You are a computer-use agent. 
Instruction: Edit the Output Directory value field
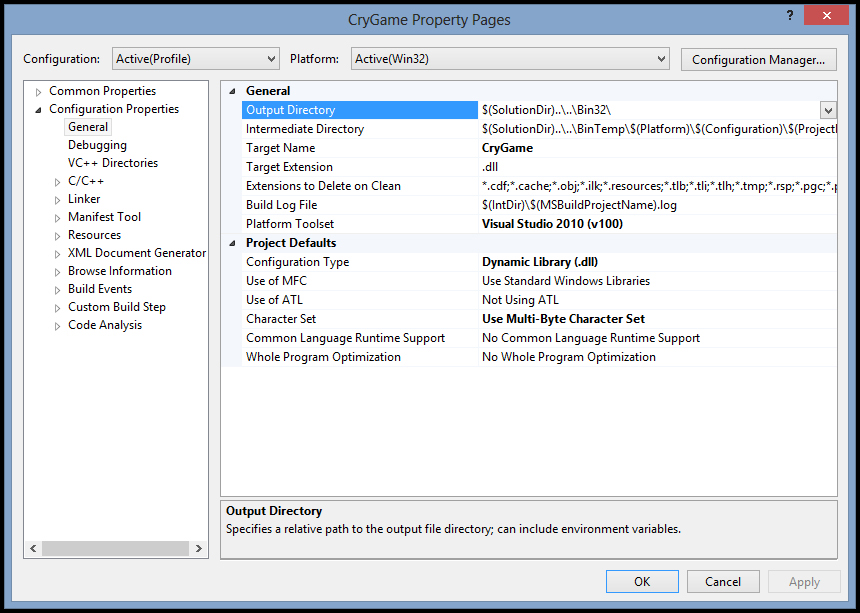coord(649,110)
